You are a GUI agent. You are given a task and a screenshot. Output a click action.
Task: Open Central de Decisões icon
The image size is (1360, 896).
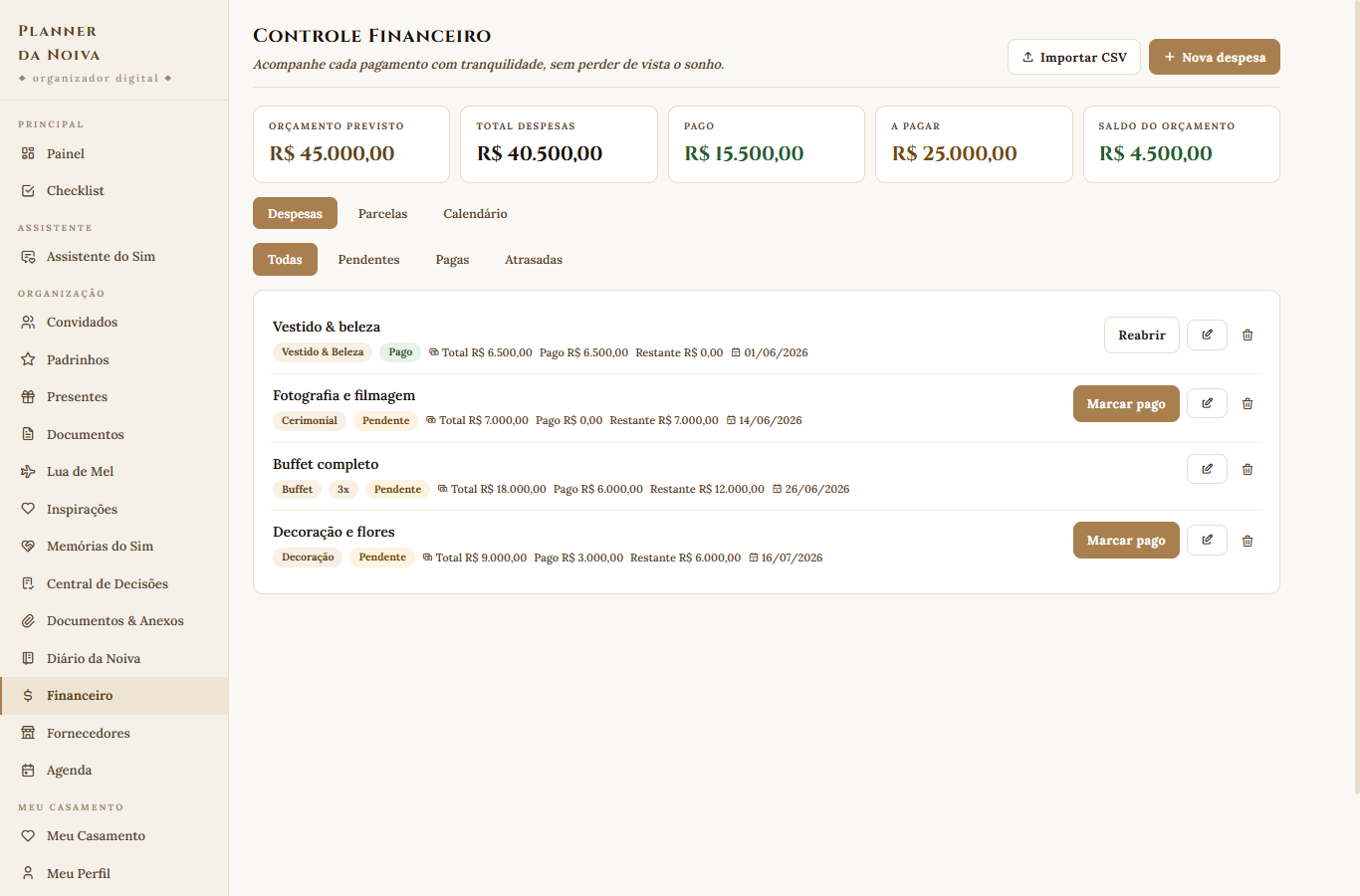point(28,584)
